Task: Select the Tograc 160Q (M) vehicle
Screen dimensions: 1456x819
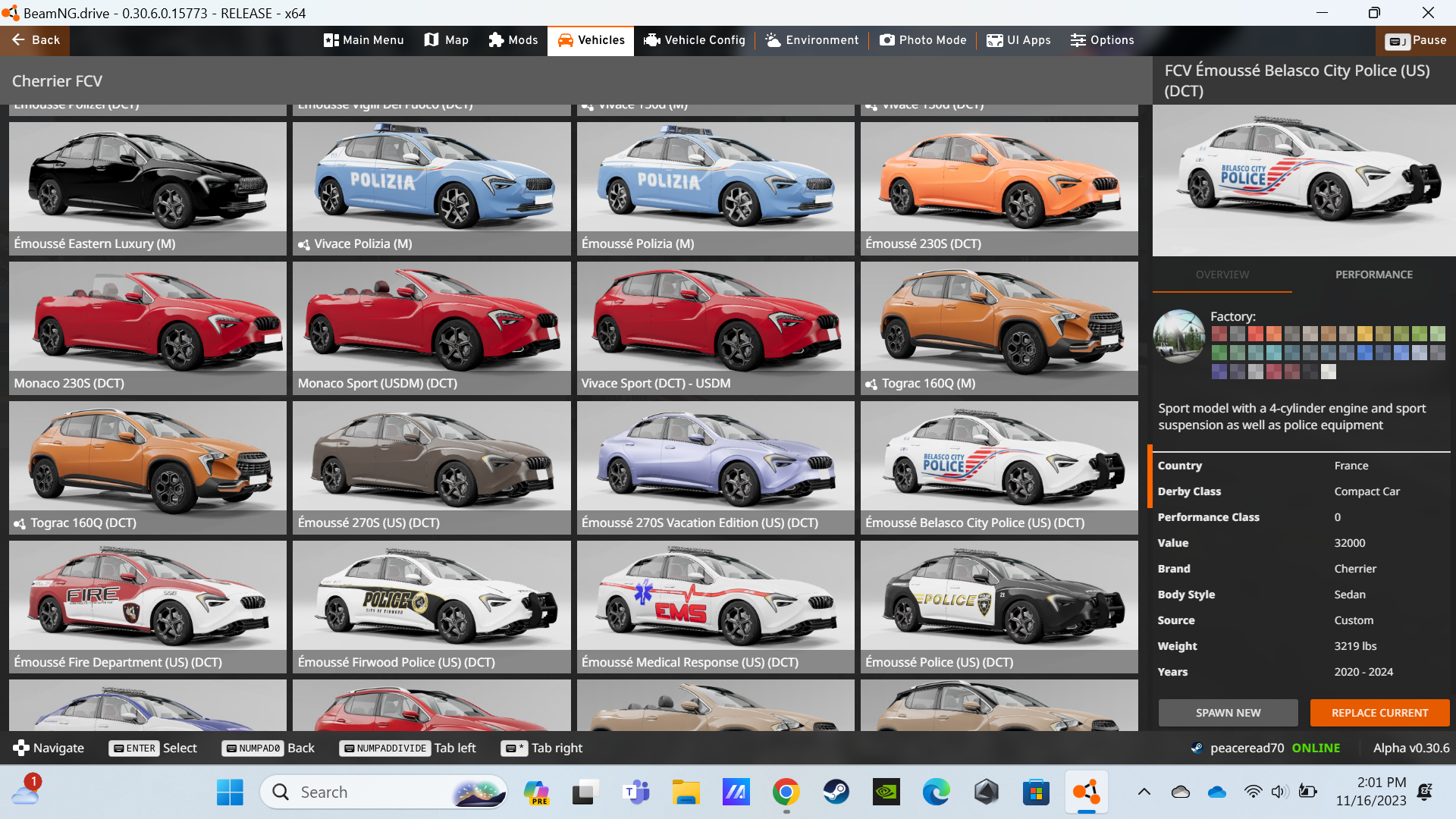Action: (x=999, y=328)
